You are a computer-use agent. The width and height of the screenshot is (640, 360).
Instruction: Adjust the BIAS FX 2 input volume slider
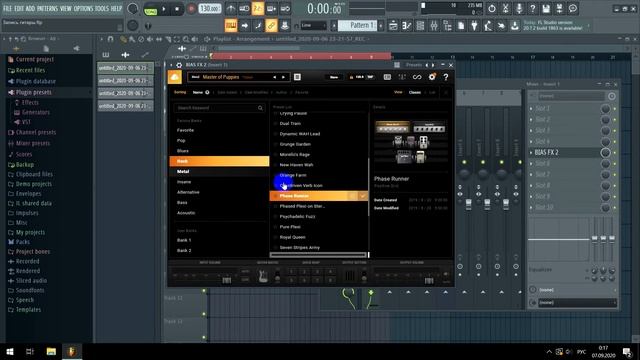pyautogui.click(x=227, y=280)
